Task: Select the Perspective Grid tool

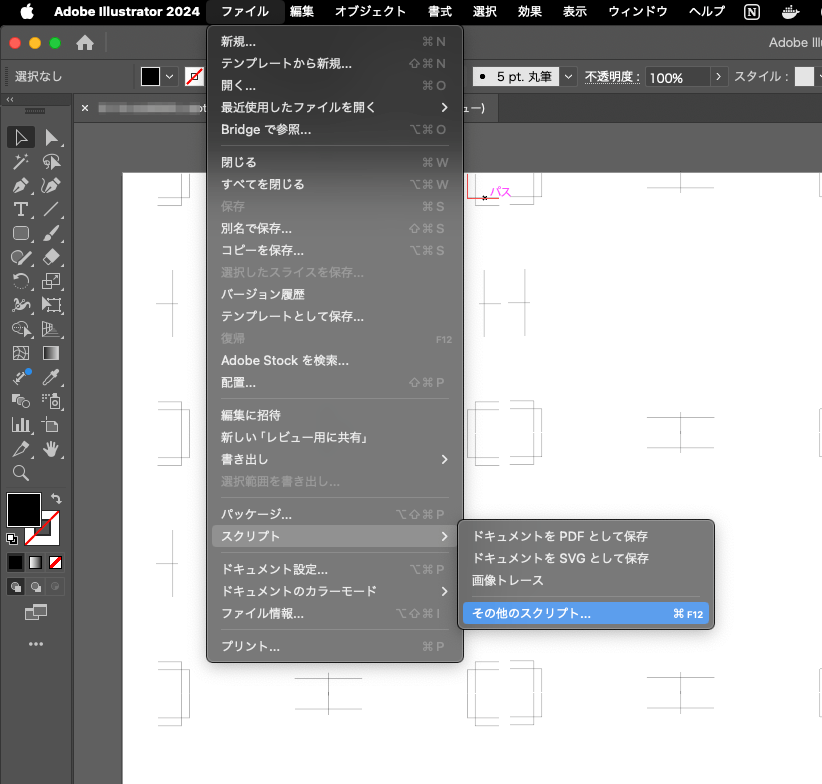Action: (51, 329)
